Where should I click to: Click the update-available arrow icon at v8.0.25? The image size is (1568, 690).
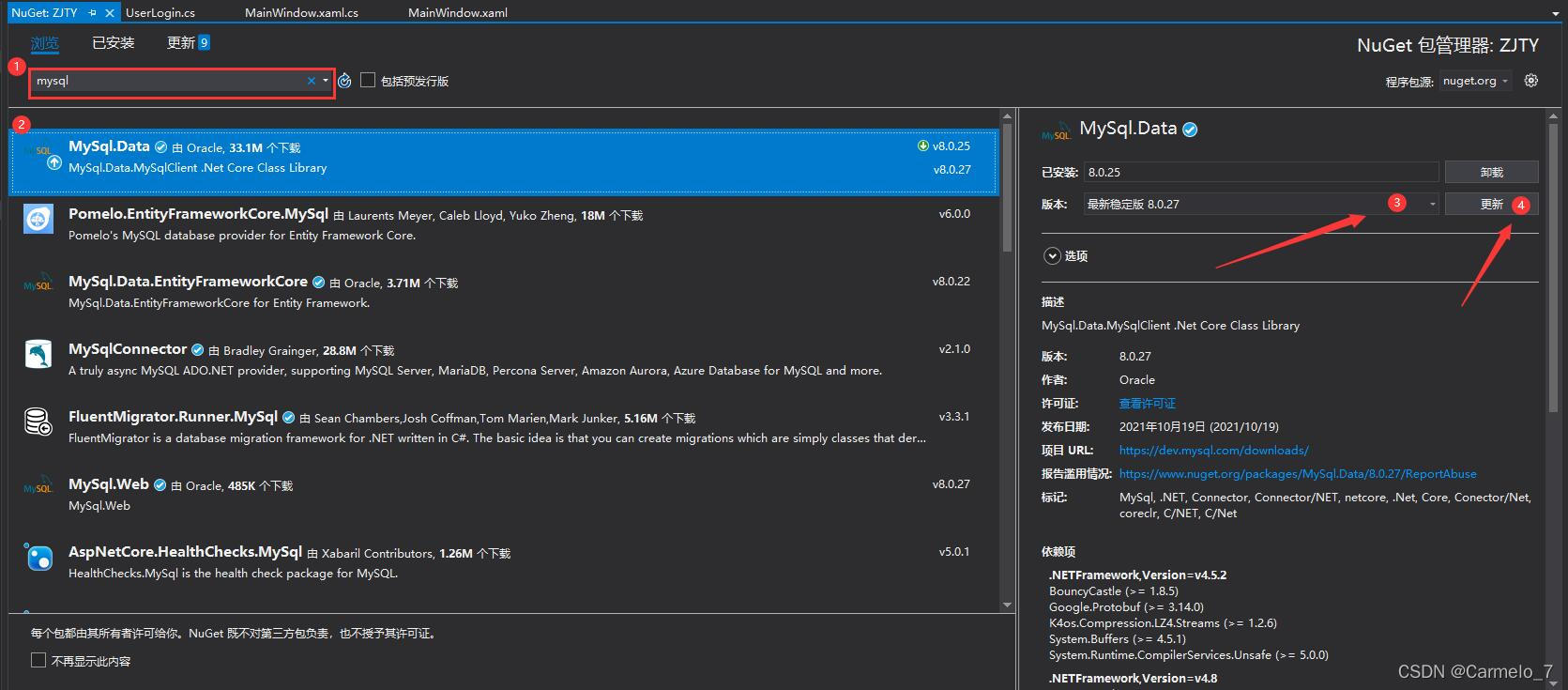pyautogui.click(x=922, y=146)
